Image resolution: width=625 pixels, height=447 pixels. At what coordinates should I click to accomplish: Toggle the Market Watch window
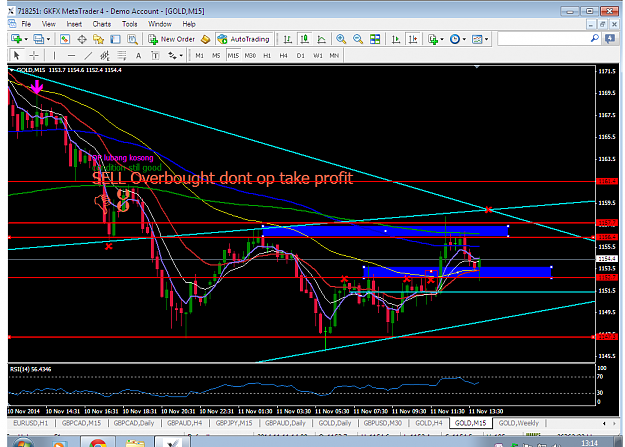pyautogui.click(x=65, y=39)
